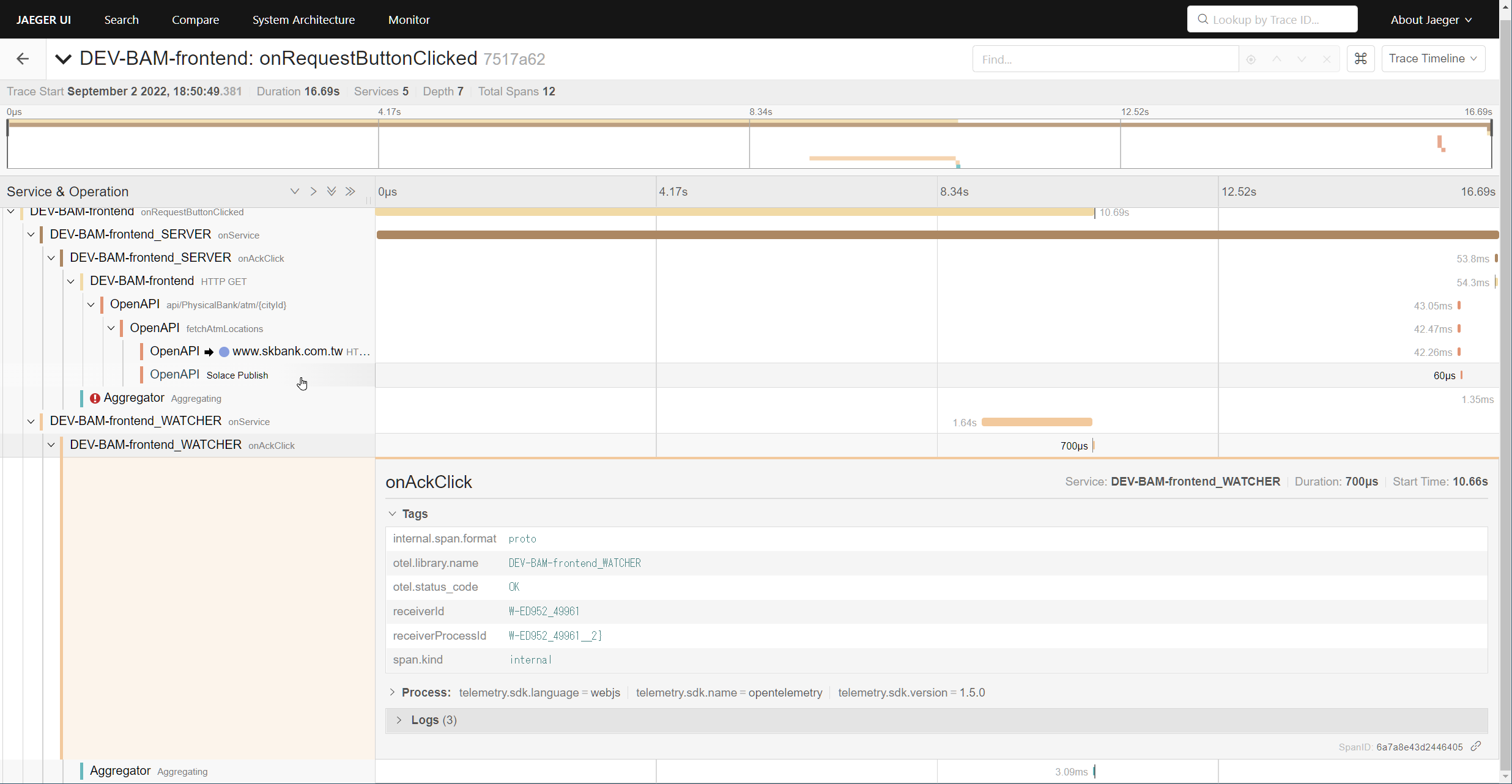The image size is (1512, 784).
Task: Click the back arrow to search results
Action: point(23,59)
